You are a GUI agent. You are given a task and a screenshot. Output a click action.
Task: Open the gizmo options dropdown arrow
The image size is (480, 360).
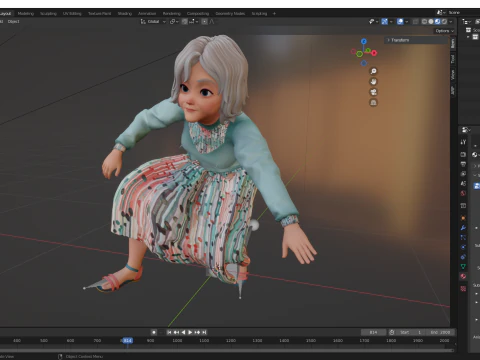tap(391, 22)
